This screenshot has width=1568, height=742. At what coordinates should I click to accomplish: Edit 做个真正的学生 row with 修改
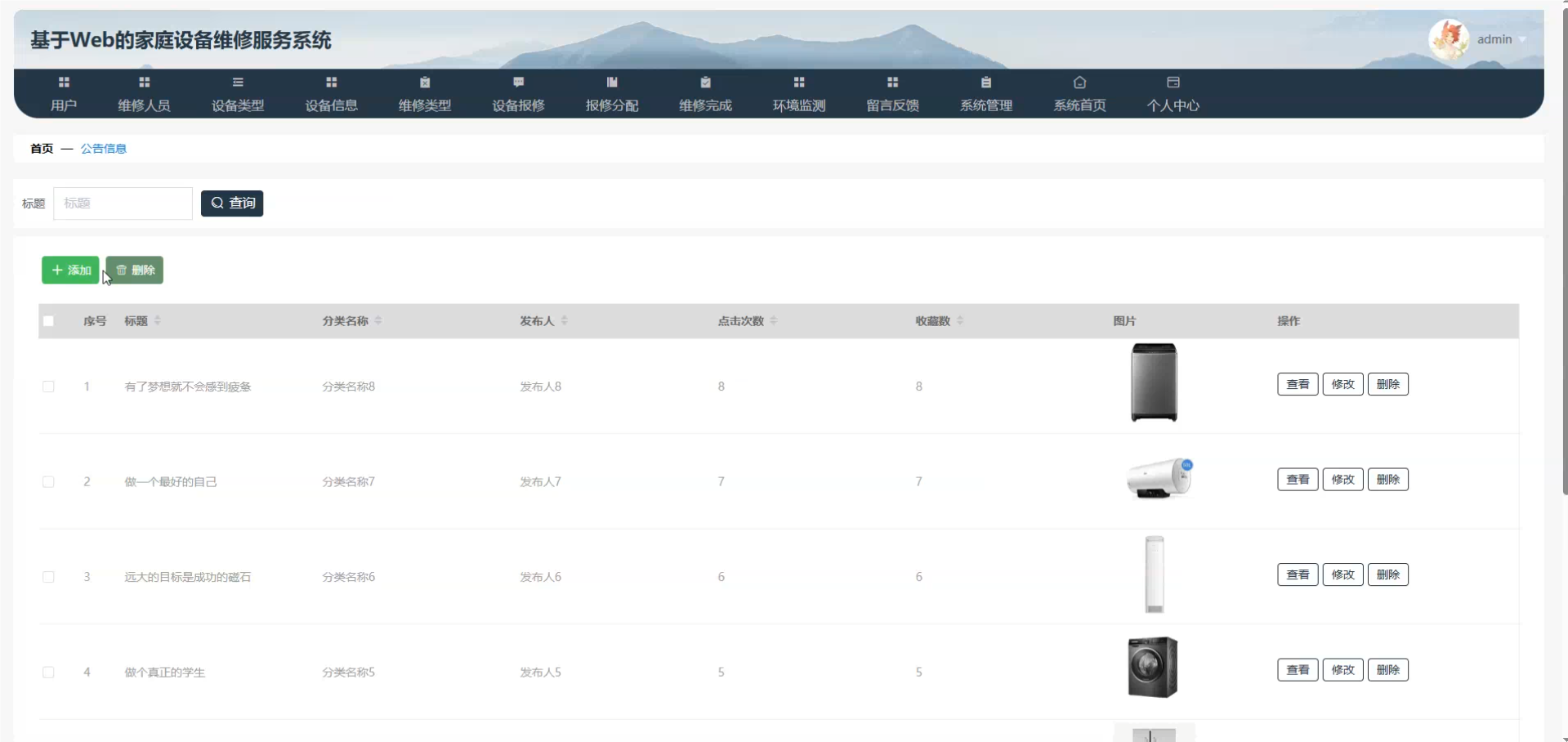tap(1342, 670)
